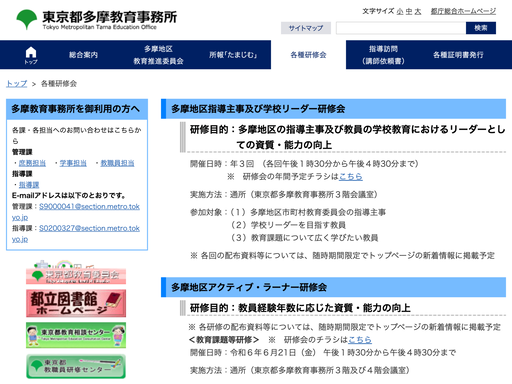
Task: Open the 年間予定チラシ こちら link
Action: (x=351, y=177)
